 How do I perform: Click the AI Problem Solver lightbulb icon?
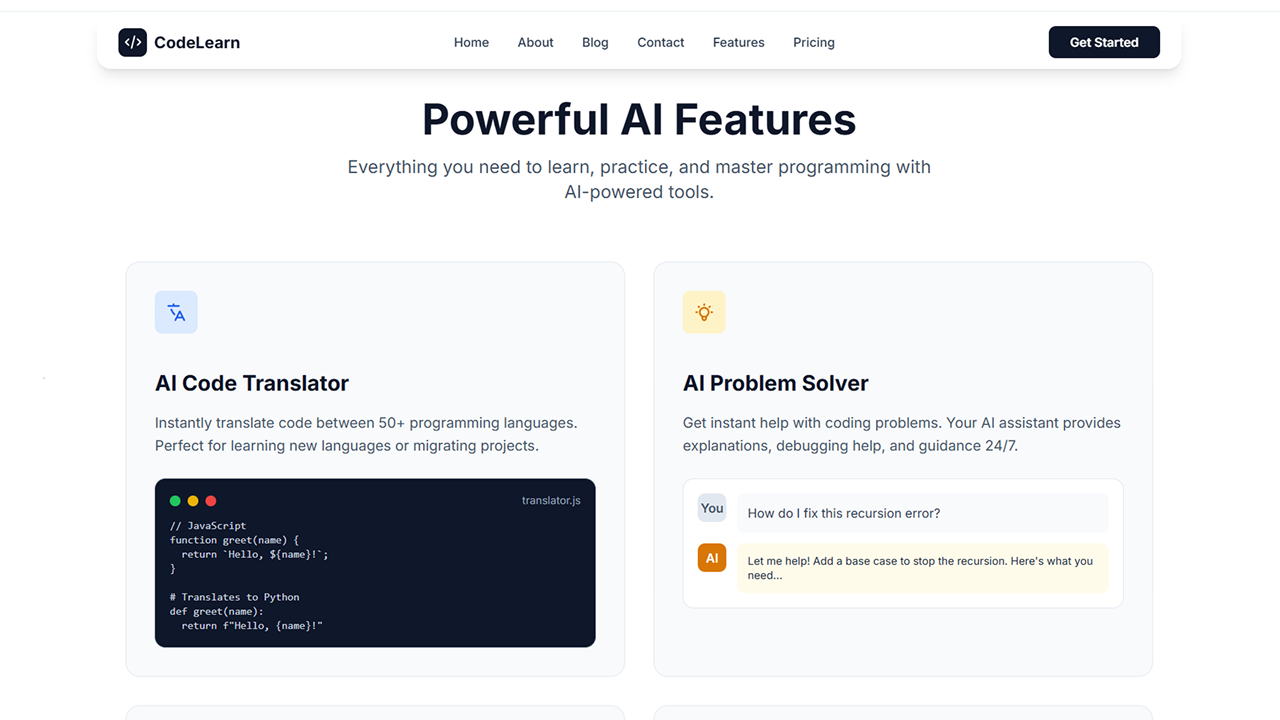coord(704,312)
